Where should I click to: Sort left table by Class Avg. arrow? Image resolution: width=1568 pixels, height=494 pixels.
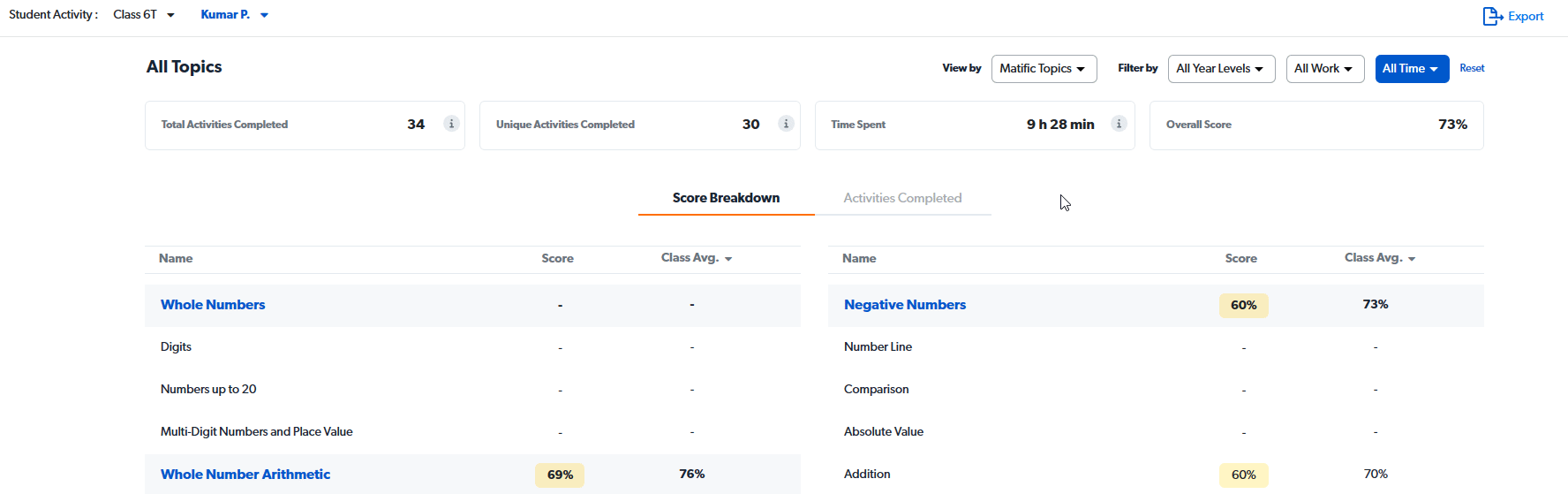pos(728,259)
